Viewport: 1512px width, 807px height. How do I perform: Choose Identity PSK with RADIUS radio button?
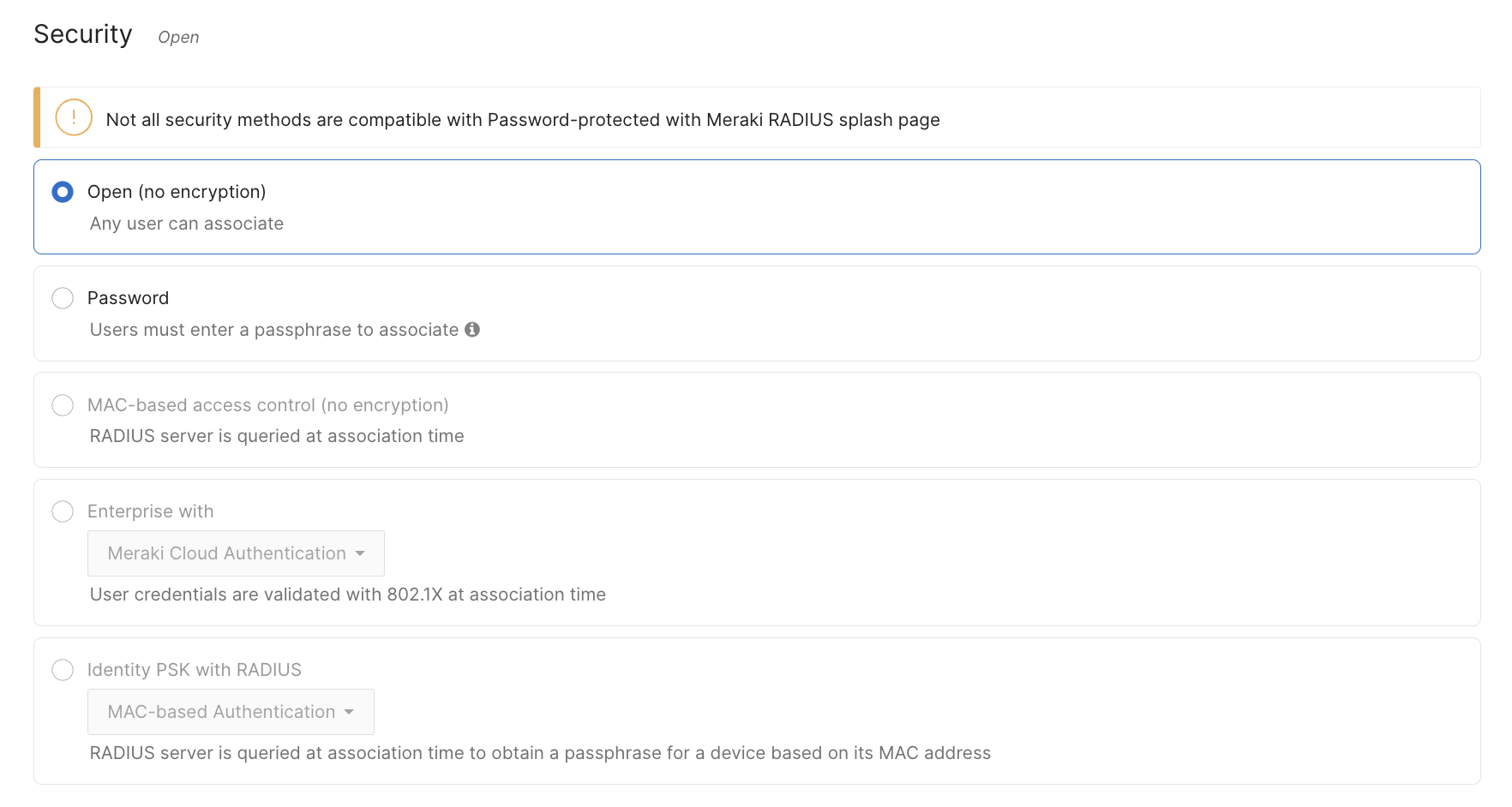pos(63,670)
